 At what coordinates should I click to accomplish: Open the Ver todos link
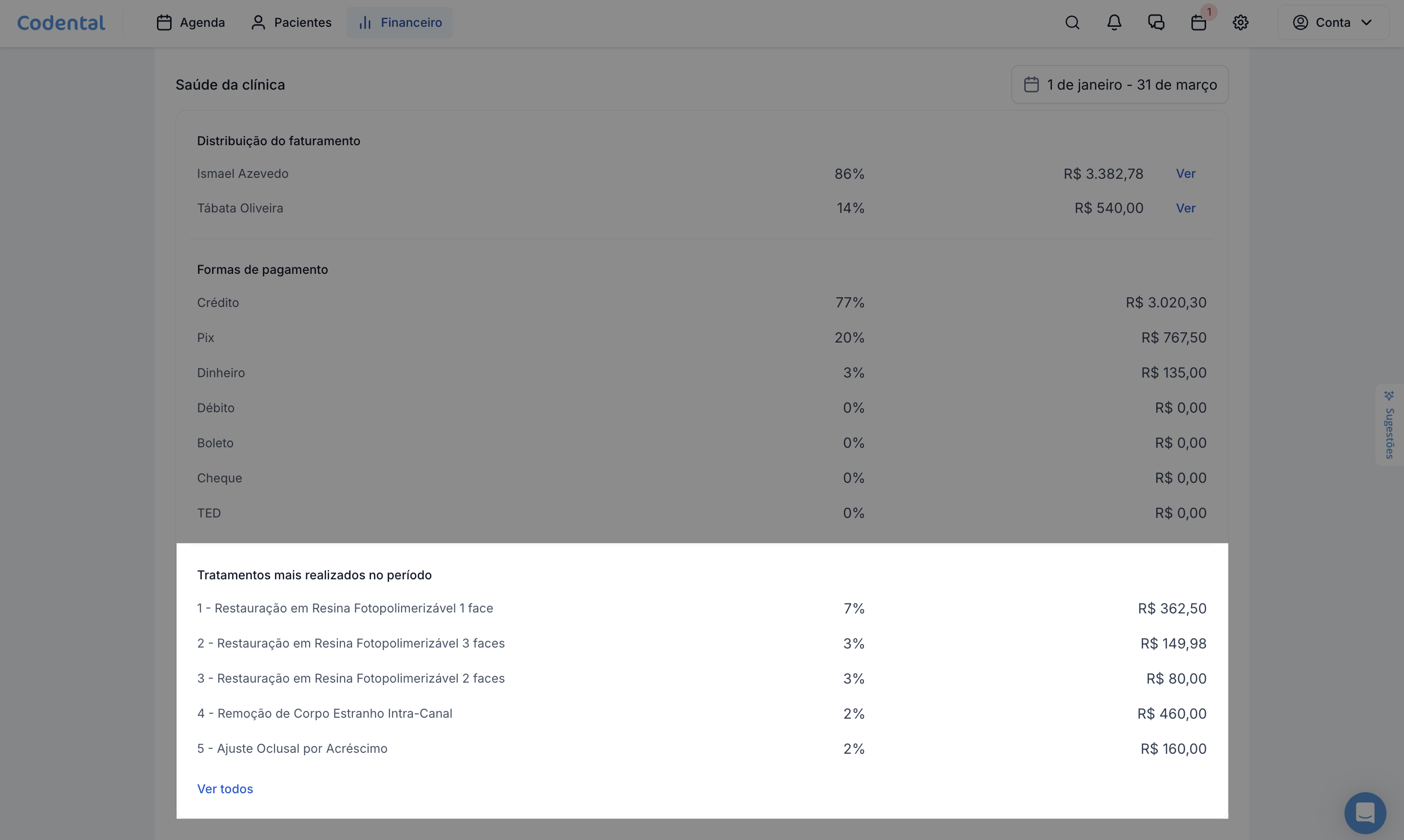(x=225, y=788)
